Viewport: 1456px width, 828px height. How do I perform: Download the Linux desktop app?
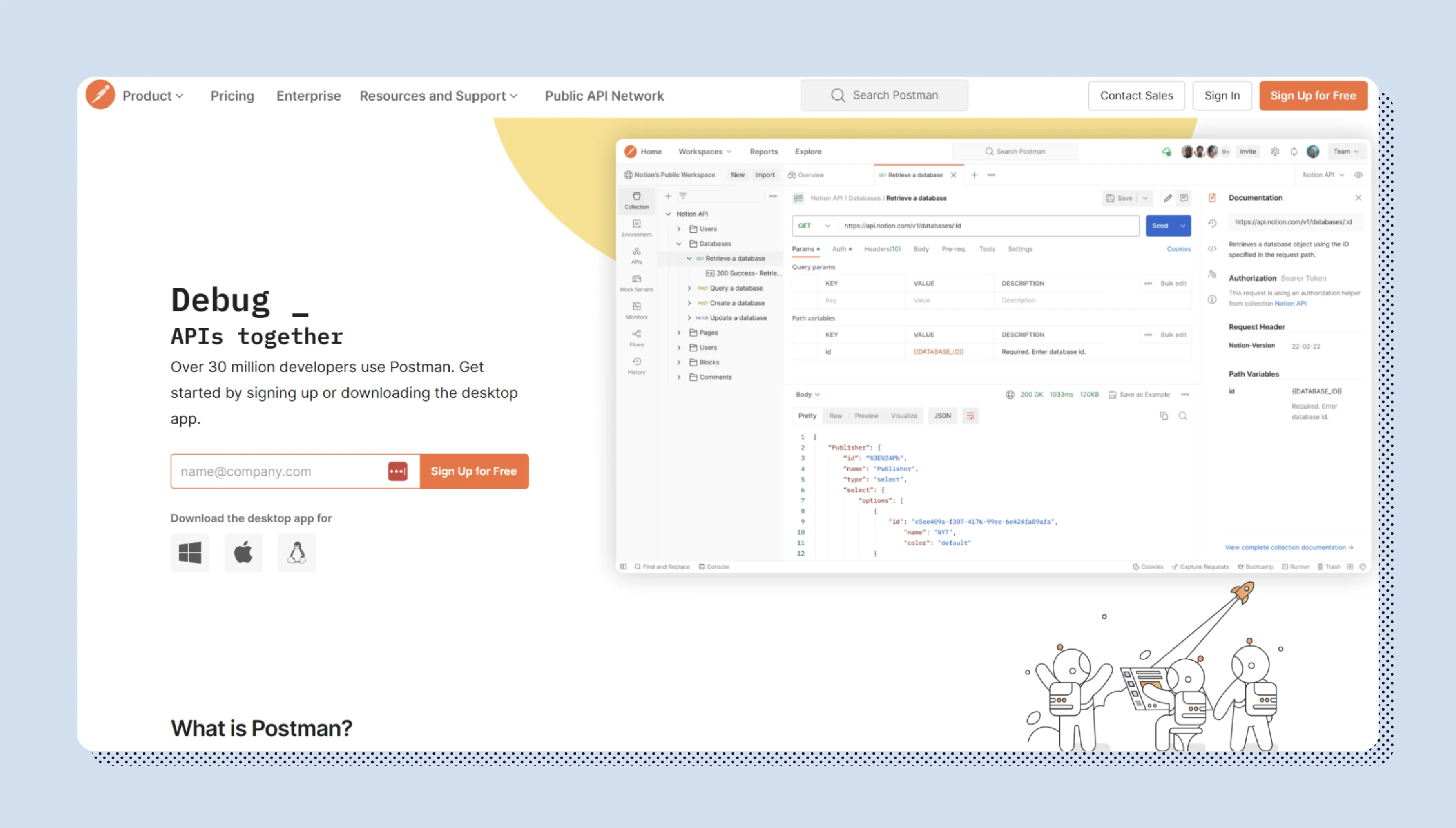(x=296, y=552)
